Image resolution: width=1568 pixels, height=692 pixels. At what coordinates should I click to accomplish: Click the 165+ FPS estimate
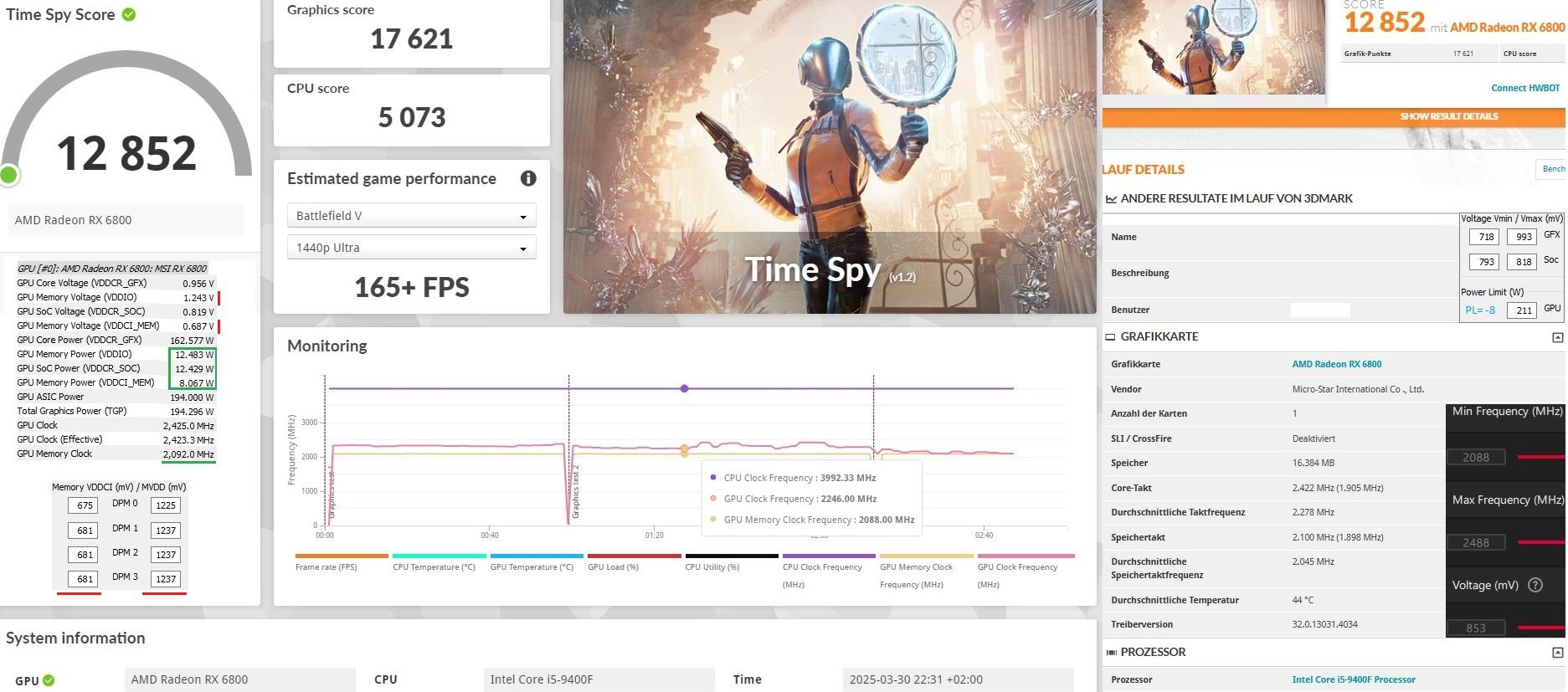tap(411, 287)
